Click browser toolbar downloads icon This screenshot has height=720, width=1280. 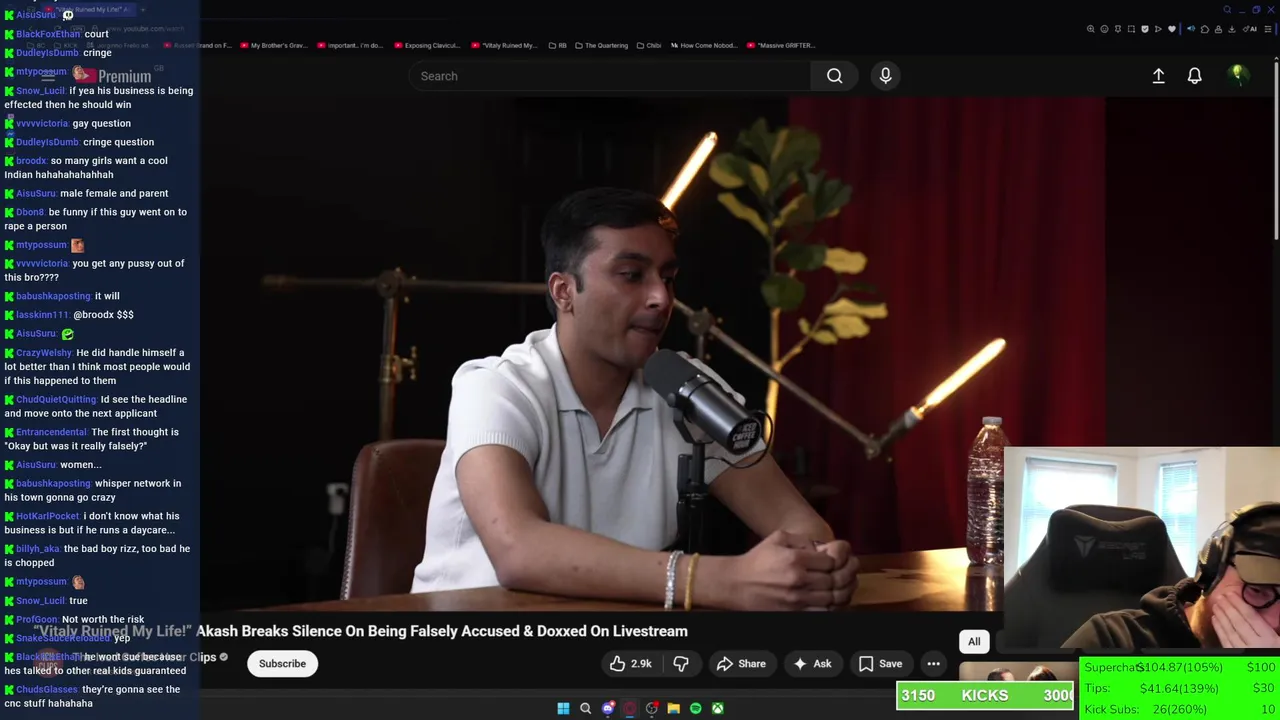(1232, 29)
